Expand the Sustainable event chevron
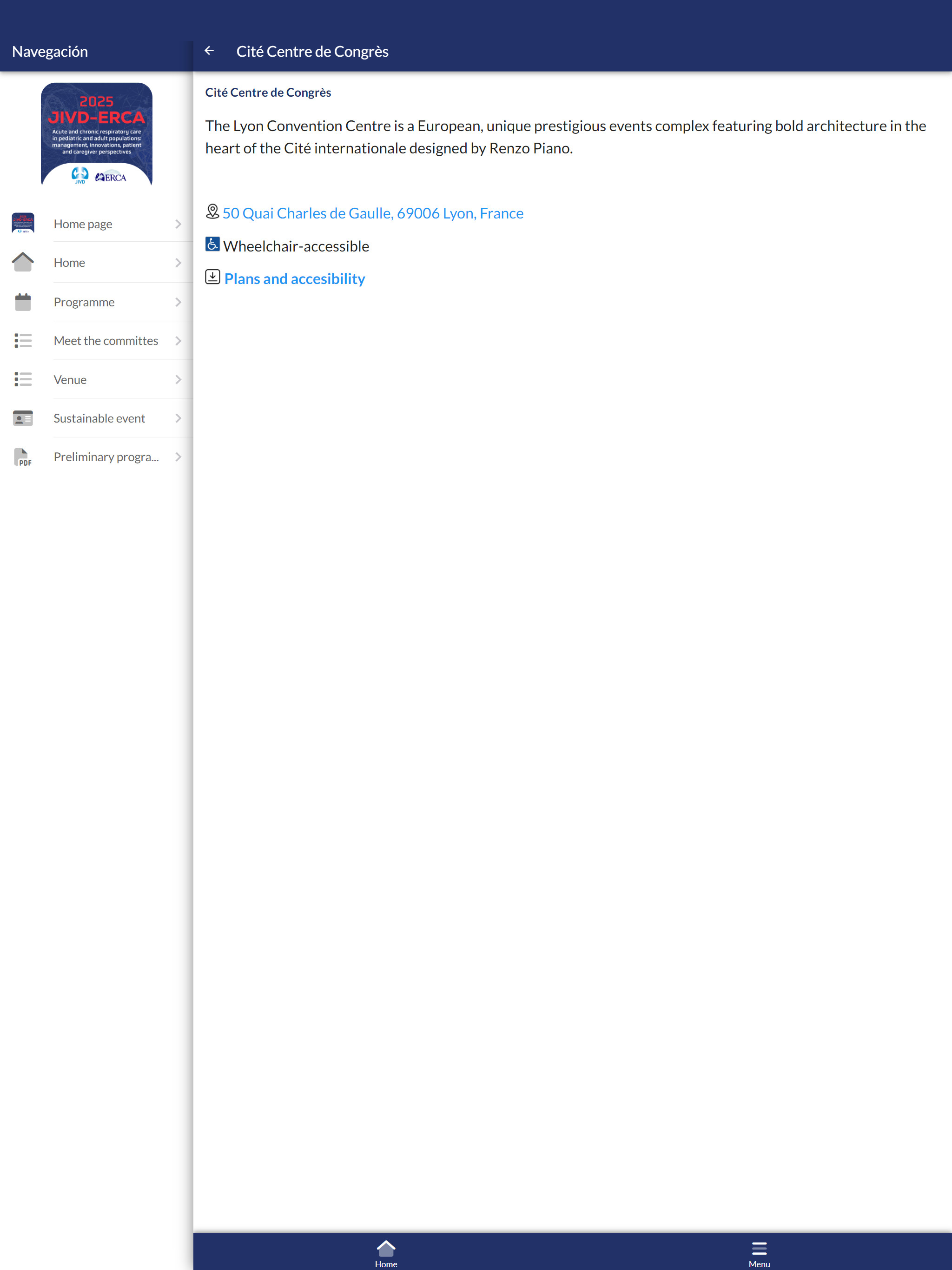 coord(178,418)
